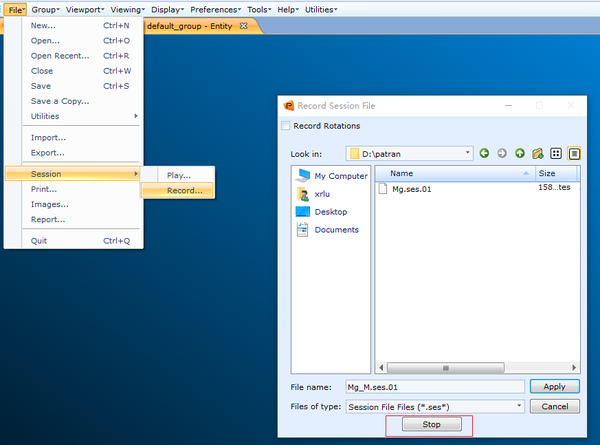The width and height of the screenshot is (600, 445).
Task: Open My Computer in the sidebar
Action: (x=331, y=176)
